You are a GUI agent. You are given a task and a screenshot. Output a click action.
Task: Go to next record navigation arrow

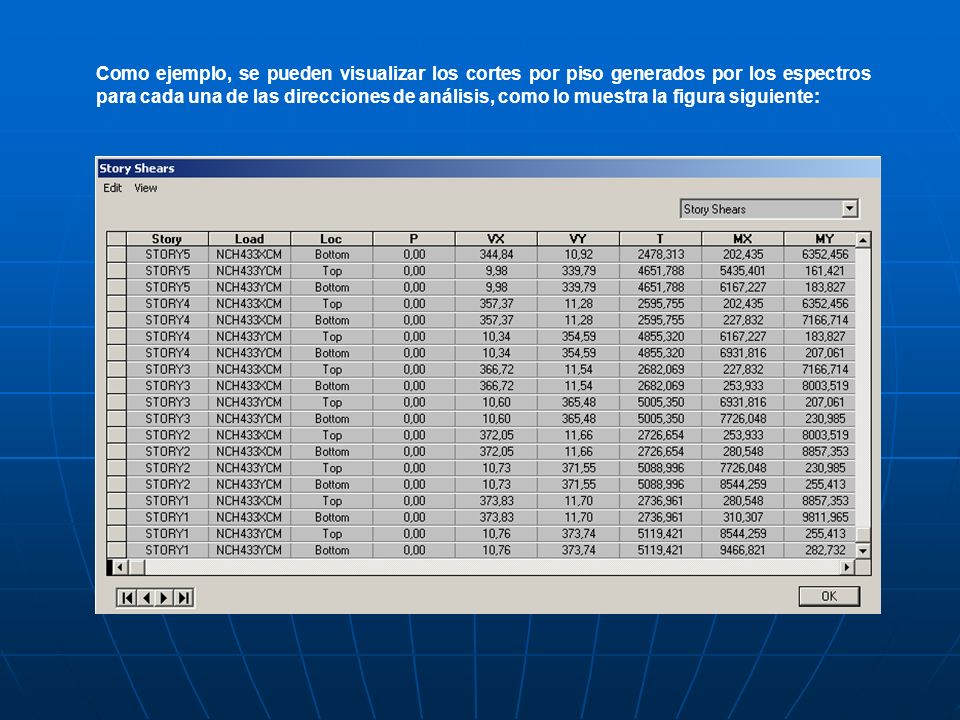pos(165,598)
